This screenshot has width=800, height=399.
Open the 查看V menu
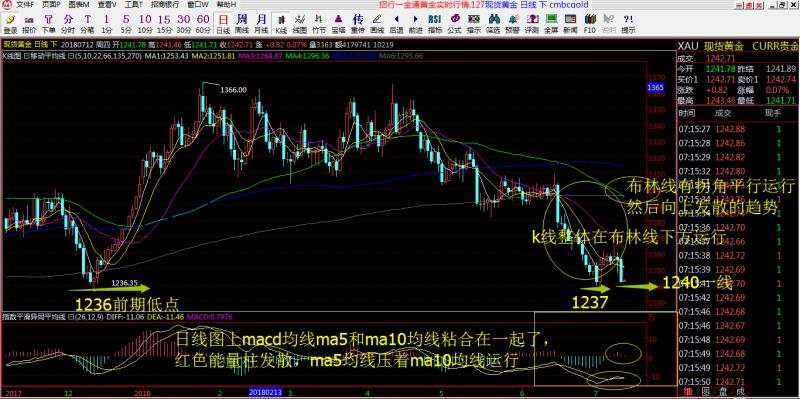(107, 5)
